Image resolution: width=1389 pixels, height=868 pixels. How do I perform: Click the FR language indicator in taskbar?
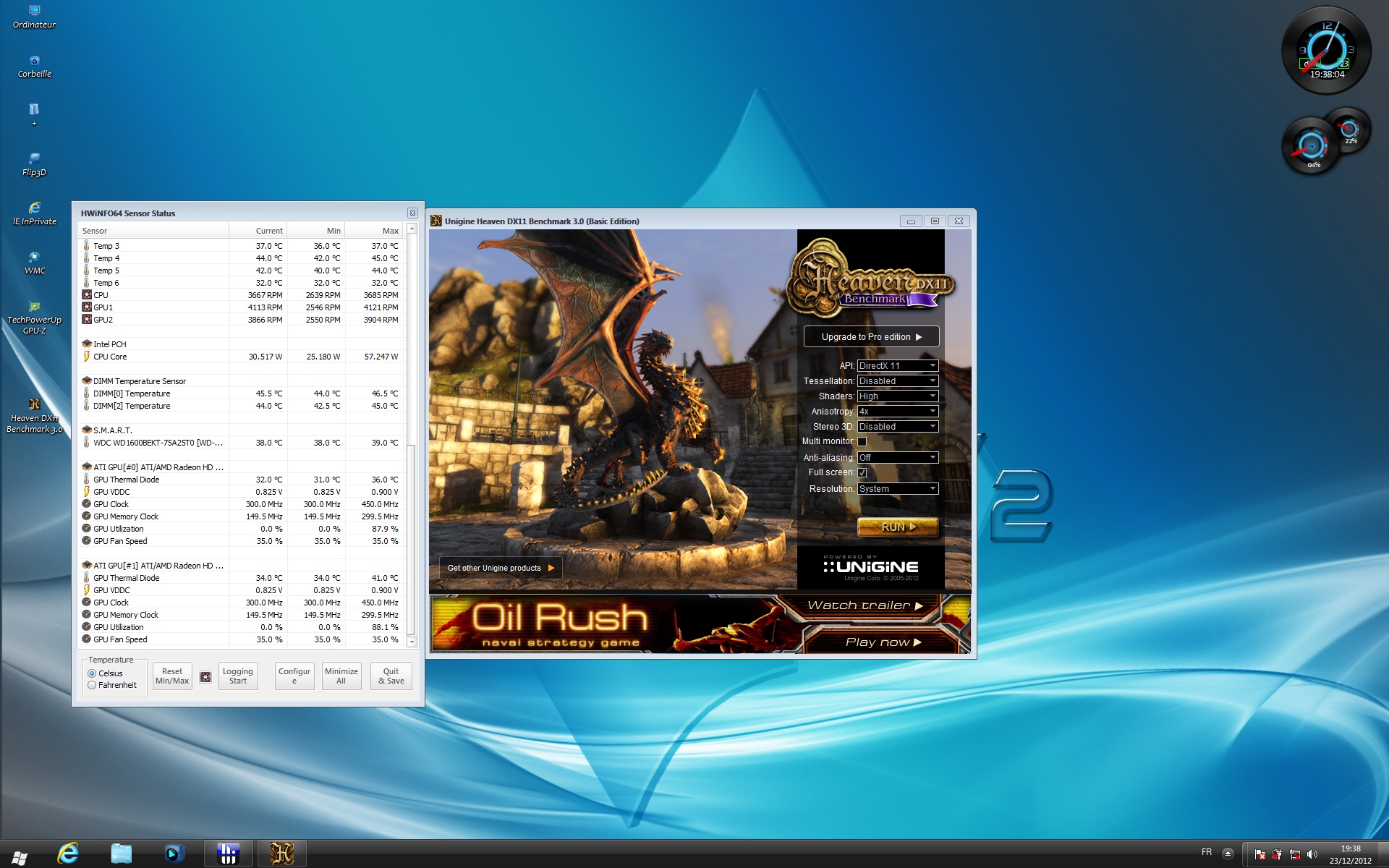pyautogui.click(x=1206, y=852)
